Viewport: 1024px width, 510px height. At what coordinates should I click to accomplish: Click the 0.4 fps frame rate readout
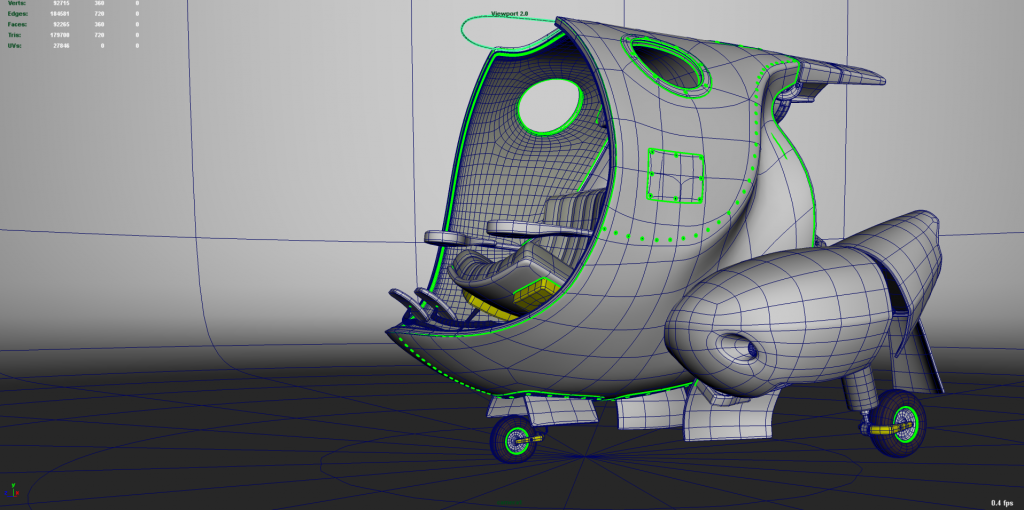pos(1003,501)
